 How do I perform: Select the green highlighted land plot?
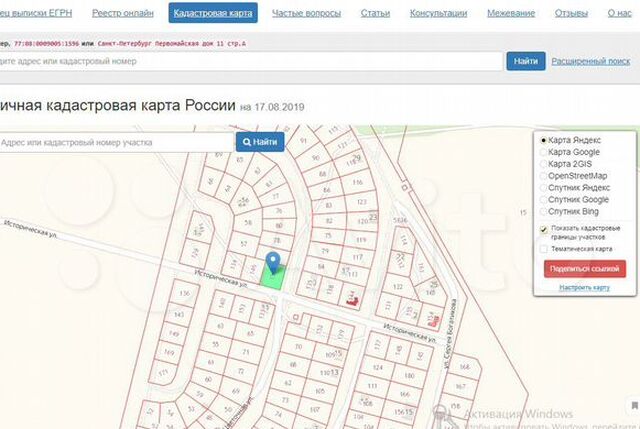coord(273,277)
